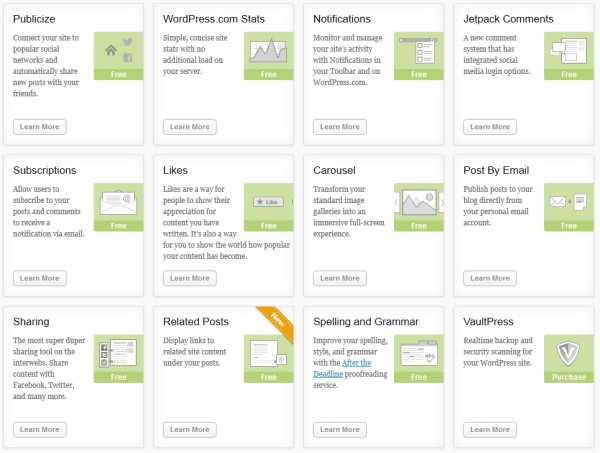Open Learn More for Post By Email

point(490,278)
